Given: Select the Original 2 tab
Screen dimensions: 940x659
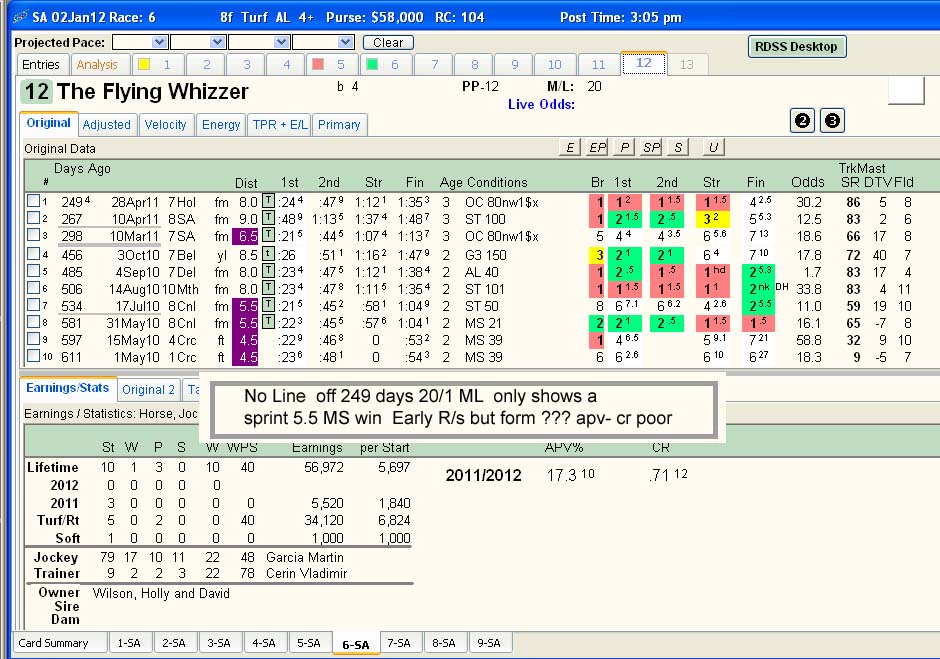Looking at the screenshot, I should point(148,390).
